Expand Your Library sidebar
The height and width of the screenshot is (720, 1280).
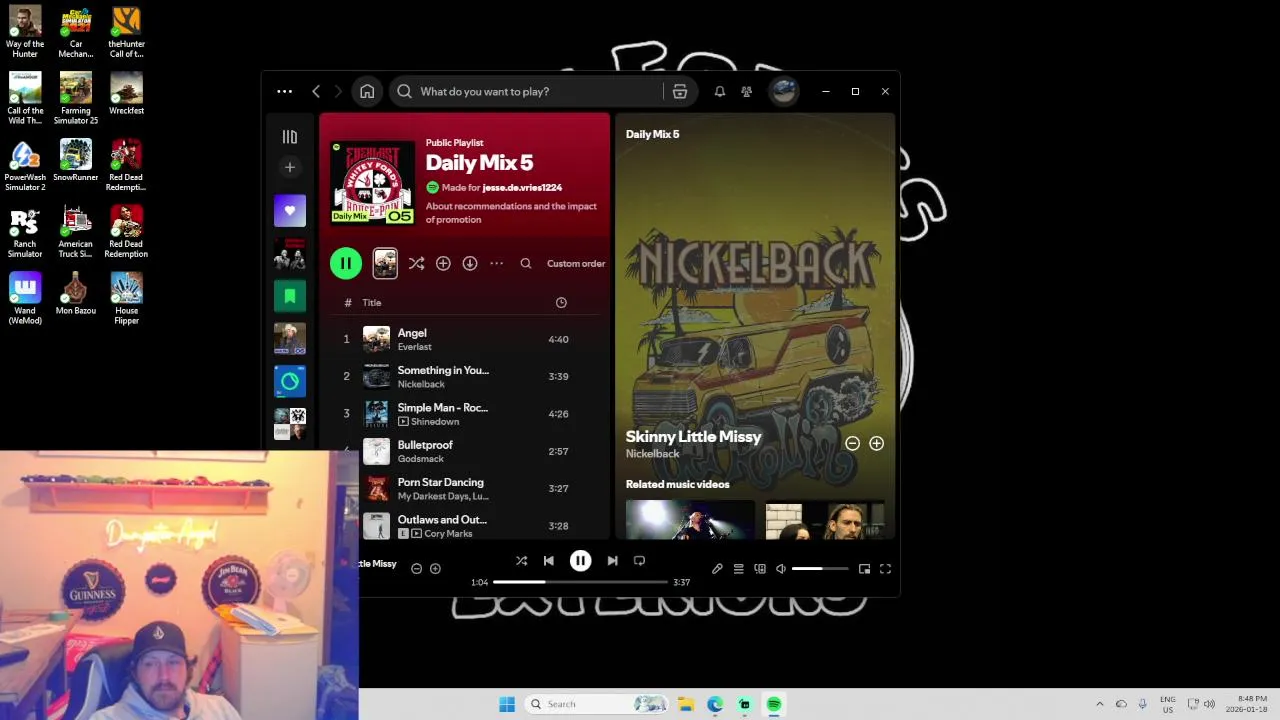coord(290,137)
